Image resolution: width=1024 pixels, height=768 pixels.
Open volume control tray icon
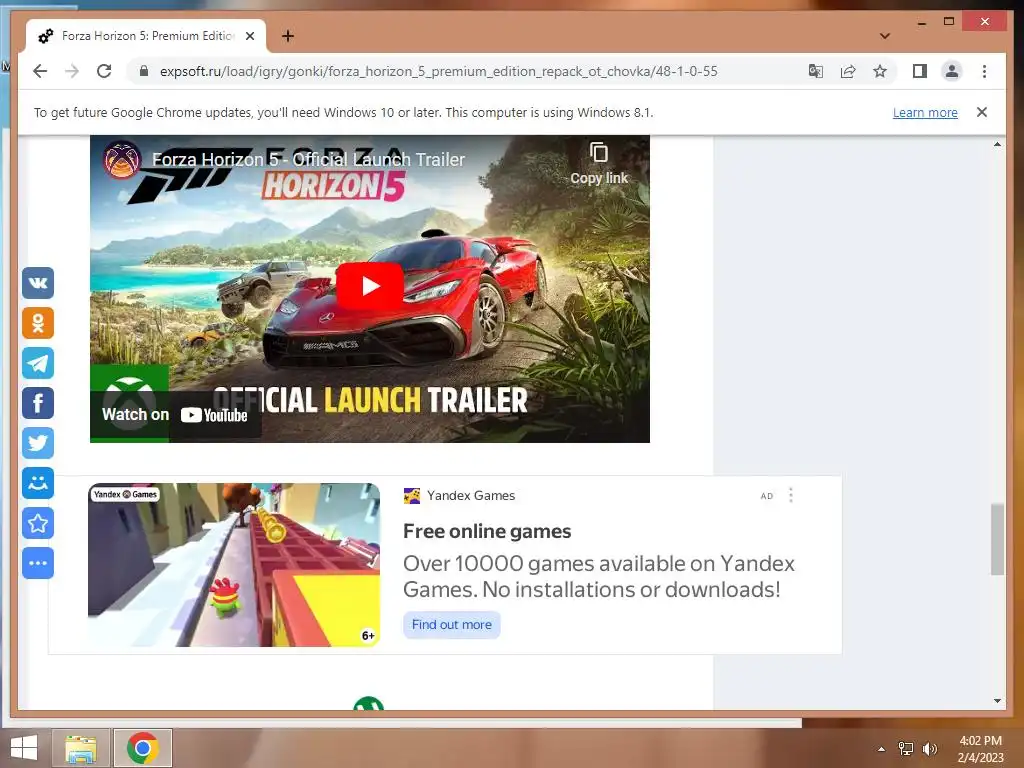point(929,749)
